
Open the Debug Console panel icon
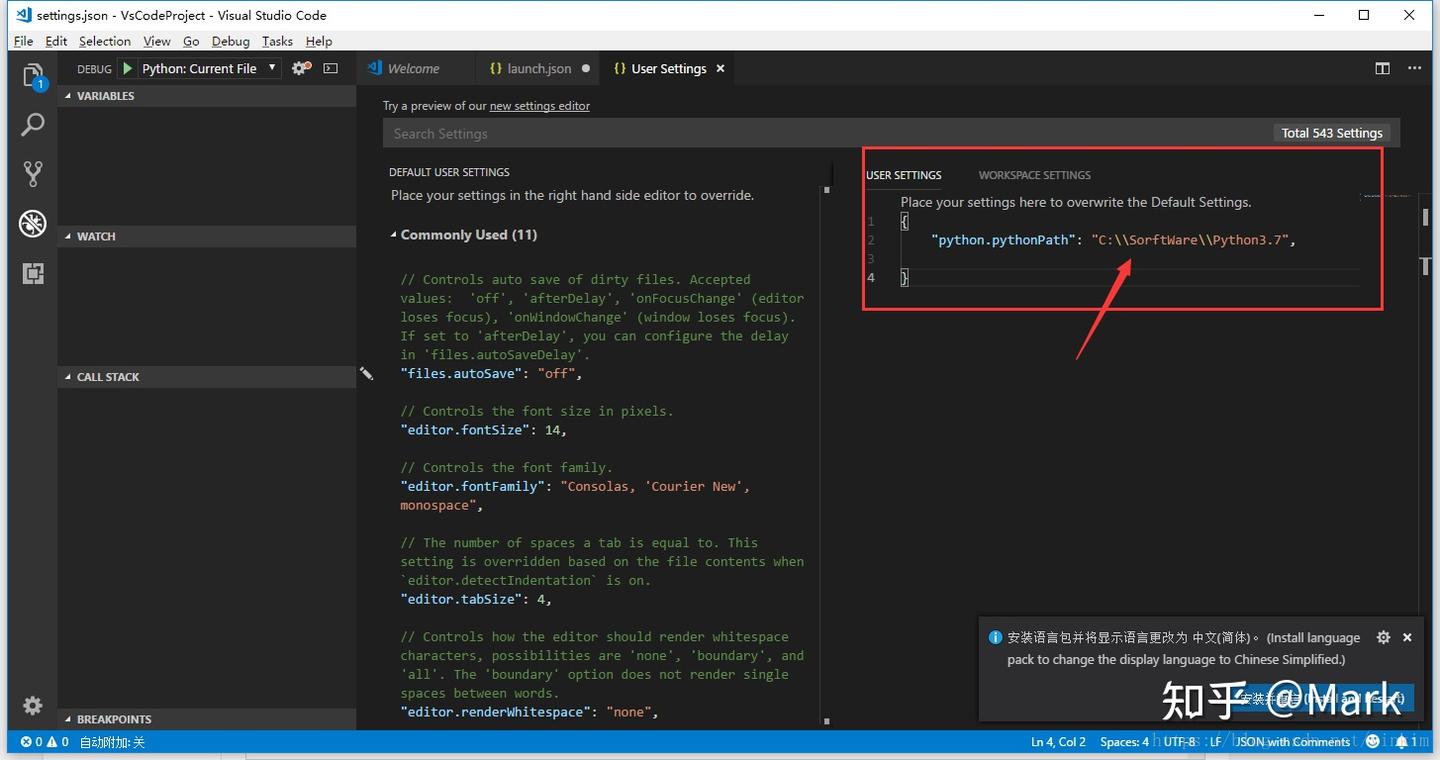tap(330, 68)
